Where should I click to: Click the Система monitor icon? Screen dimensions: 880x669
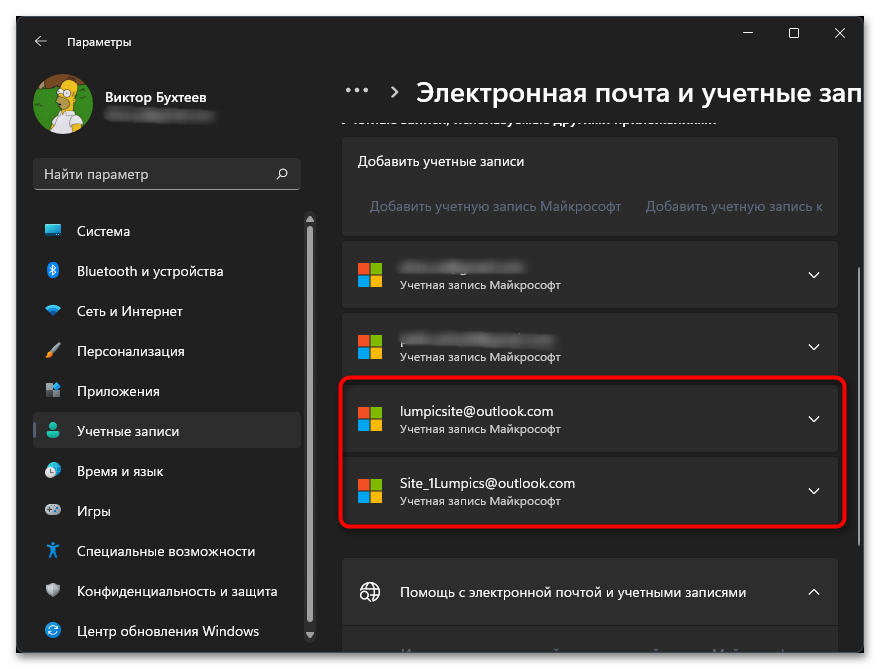coord(53,231)
